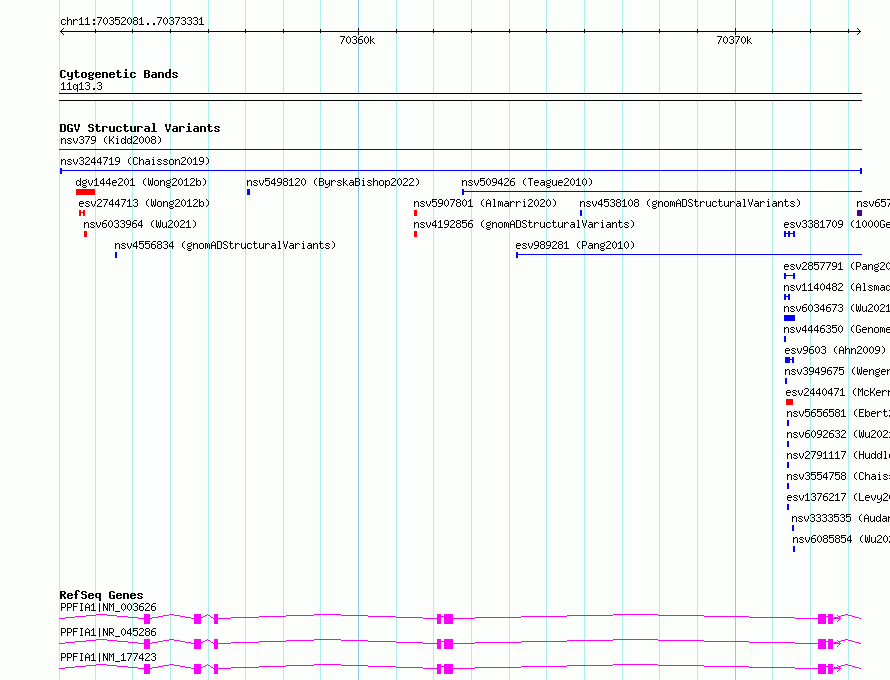Select the esv9603 blue variant glyph
This screenshot has height=680, width=890.
[789, 360]
